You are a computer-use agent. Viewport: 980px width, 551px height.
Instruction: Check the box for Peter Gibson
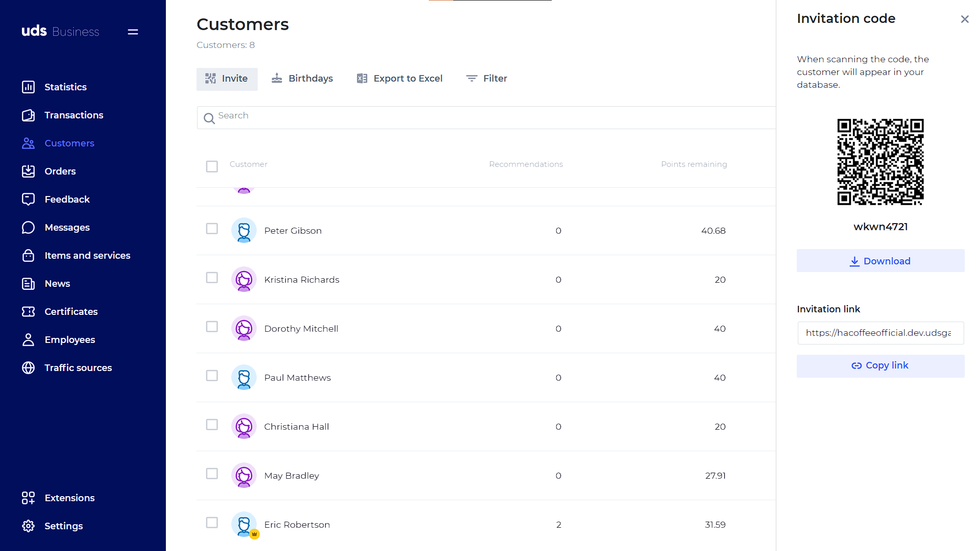212,229
